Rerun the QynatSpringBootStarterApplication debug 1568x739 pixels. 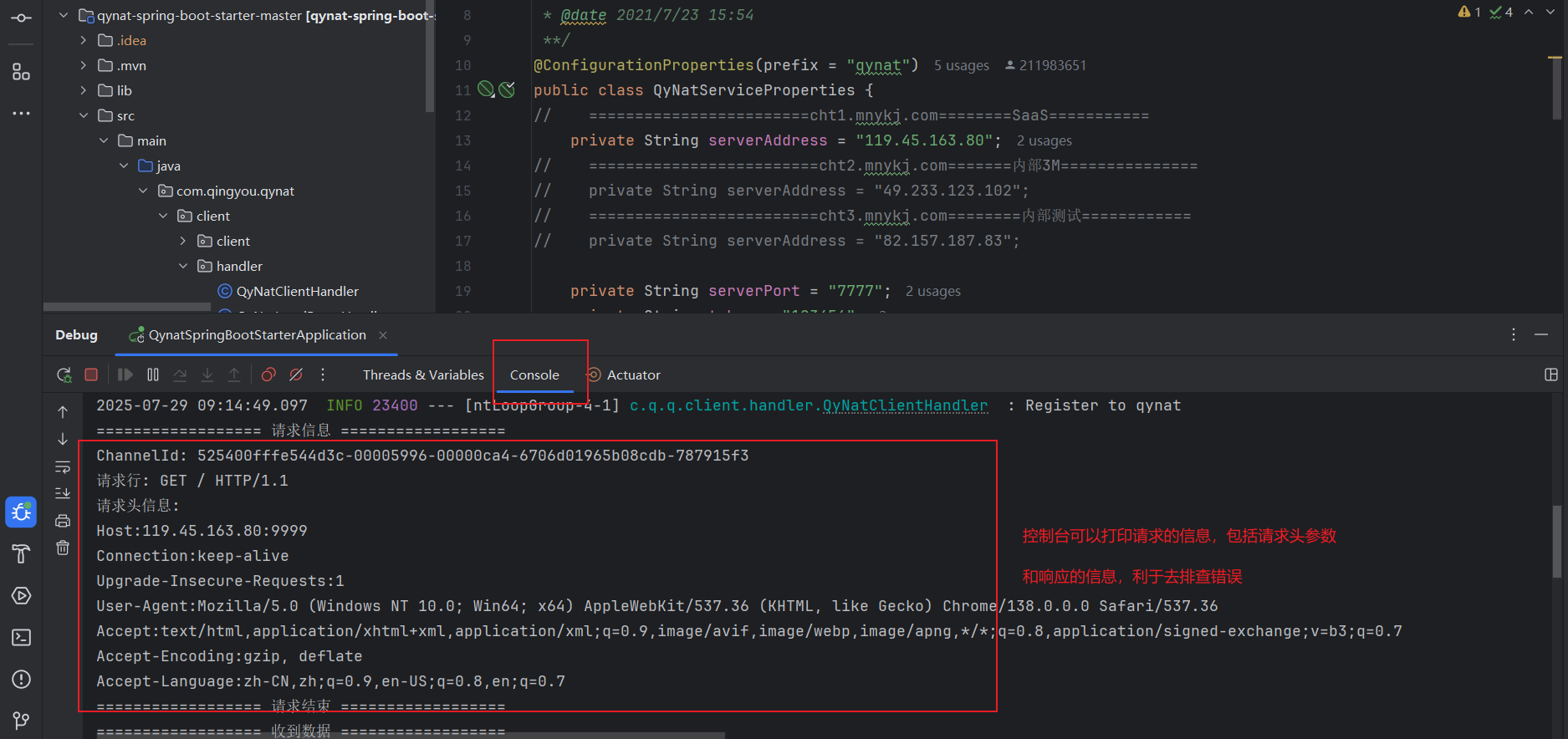click(x=64, y=375)
